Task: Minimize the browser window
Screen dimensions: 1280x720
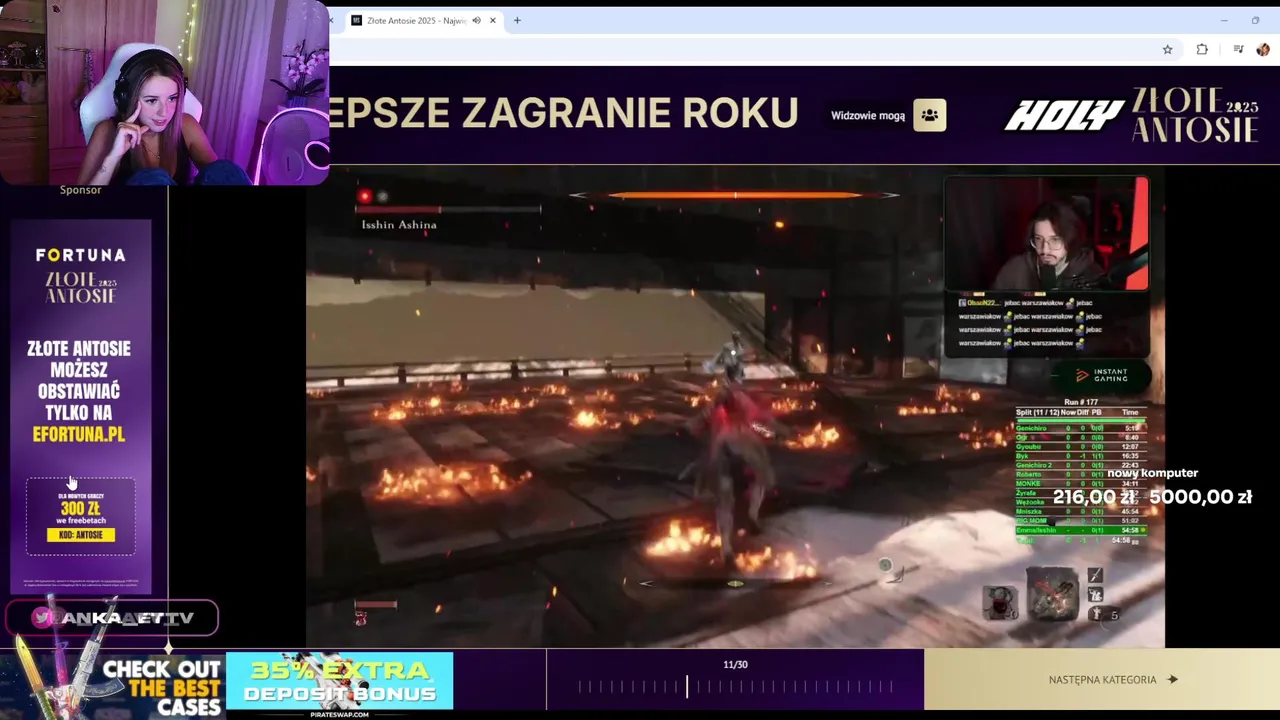Action: click(1223, 20)
